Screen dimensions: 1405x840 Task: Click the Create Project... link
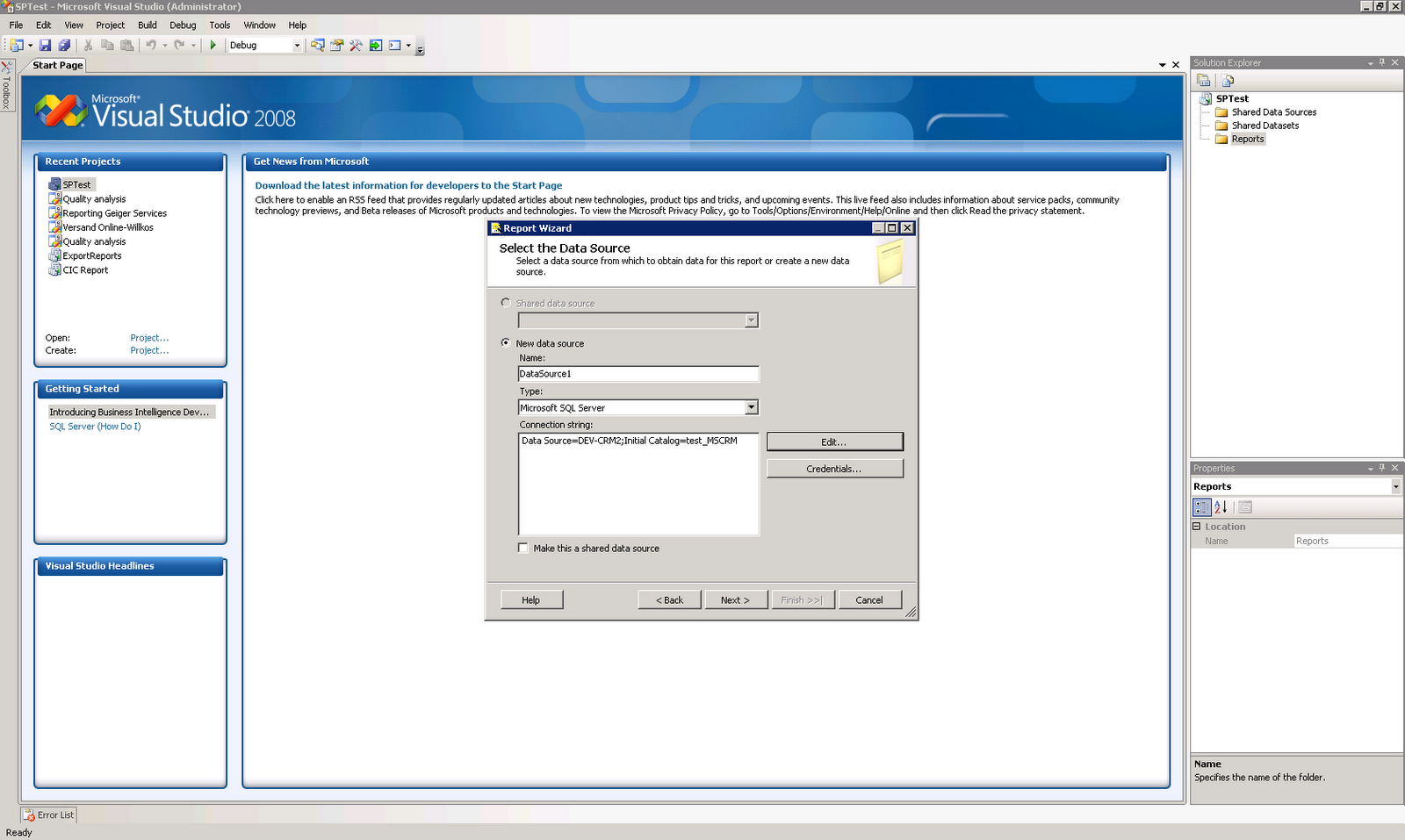click(x=149, y=350)
